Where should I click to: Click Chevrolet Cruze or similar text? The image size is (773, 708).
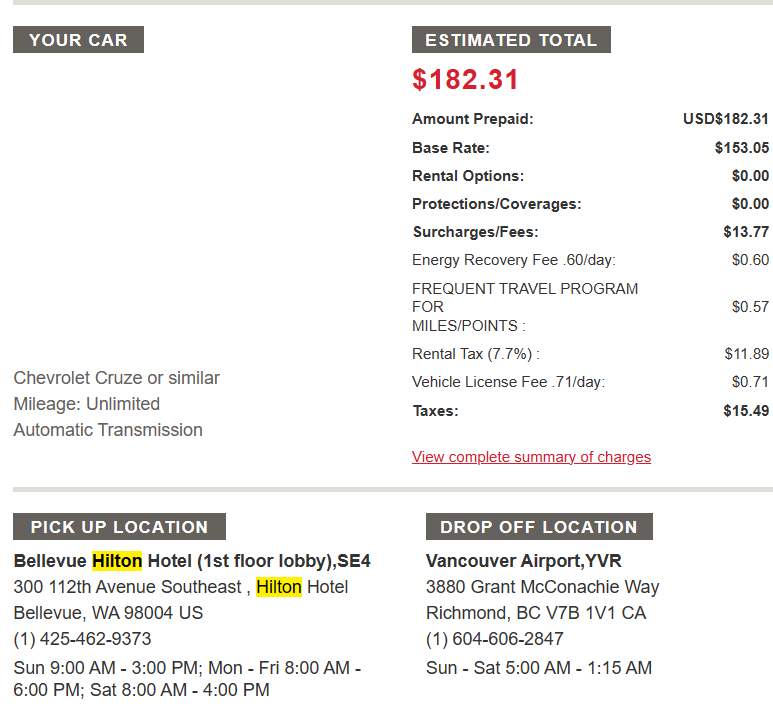[116, 378]
